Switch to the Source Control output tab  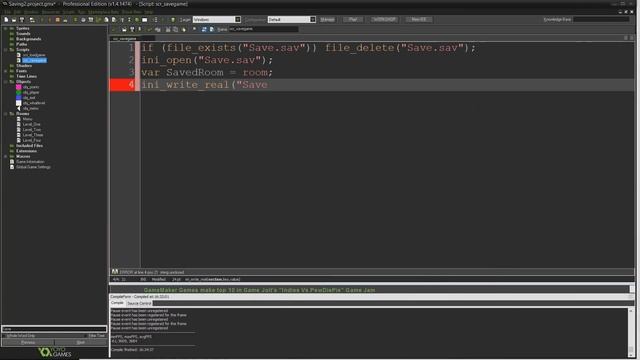click(x=139, y=303)
